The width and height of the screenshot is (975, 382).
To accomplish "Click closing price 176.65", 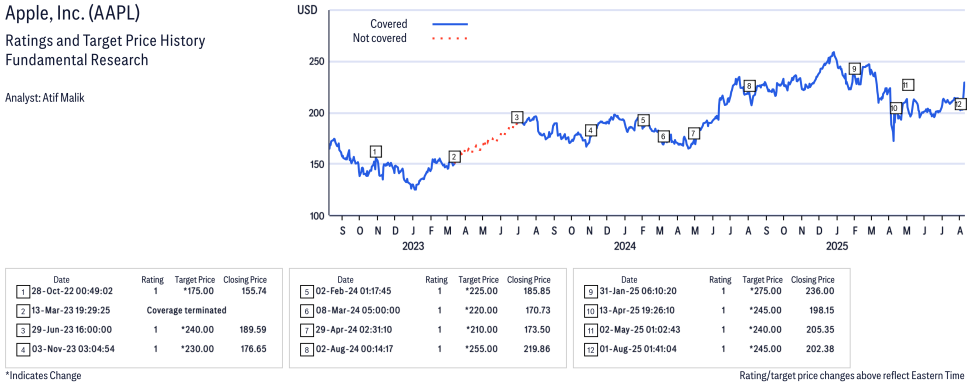I will pos(253,349).
